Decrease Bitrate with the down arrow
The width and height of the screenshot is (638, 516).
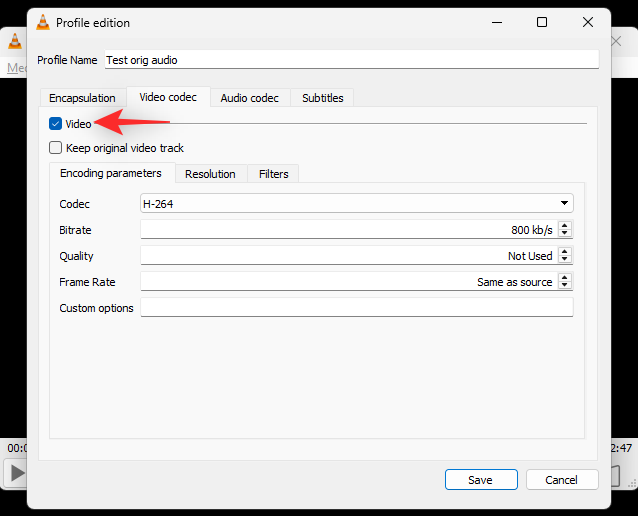coord(564,233)
